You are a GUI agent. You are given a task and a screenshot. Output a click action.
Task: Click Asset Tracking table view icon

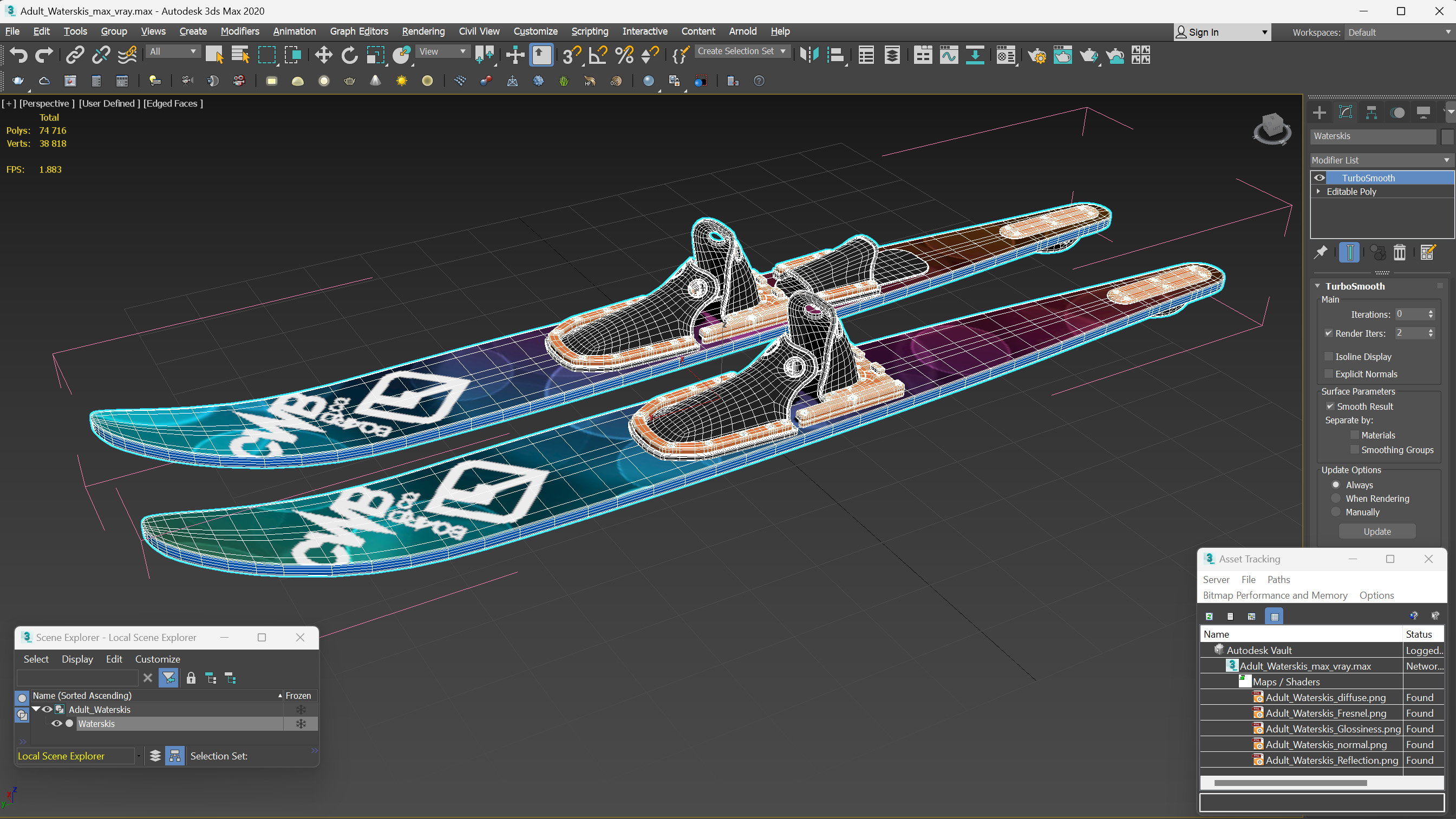pos(1274,616)
